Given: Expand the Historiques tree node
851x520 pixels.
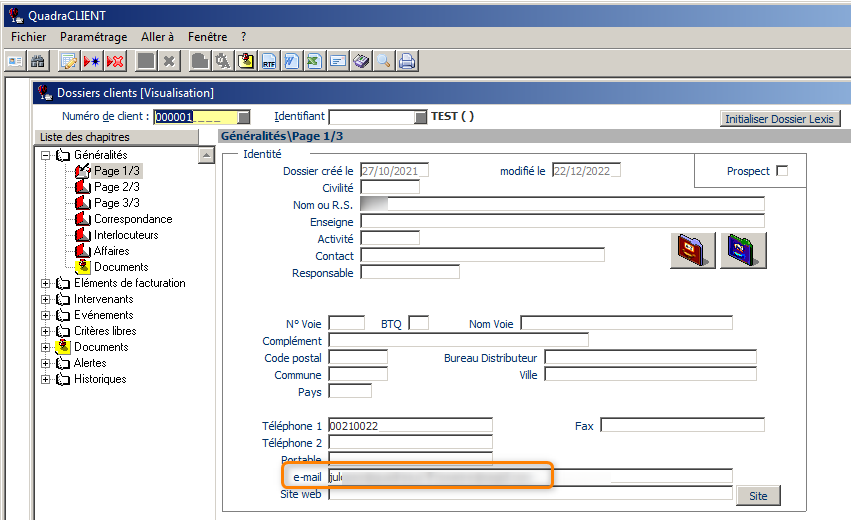Looking at the screenshot, I should pos(46,379).
